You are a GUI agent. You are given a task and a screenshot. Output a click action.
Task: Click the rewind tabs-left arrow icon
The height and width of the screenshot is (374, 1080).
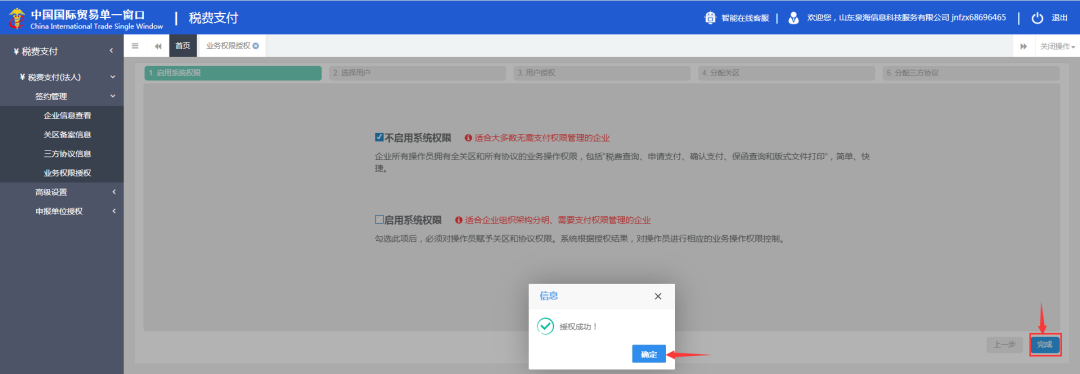pos(158,46)
